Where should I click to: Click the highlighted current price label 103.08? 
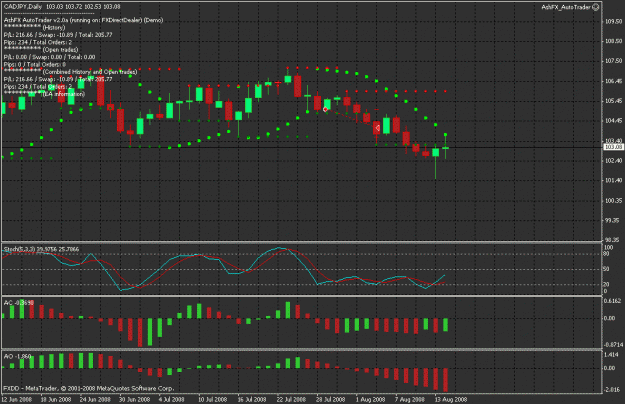613,147
